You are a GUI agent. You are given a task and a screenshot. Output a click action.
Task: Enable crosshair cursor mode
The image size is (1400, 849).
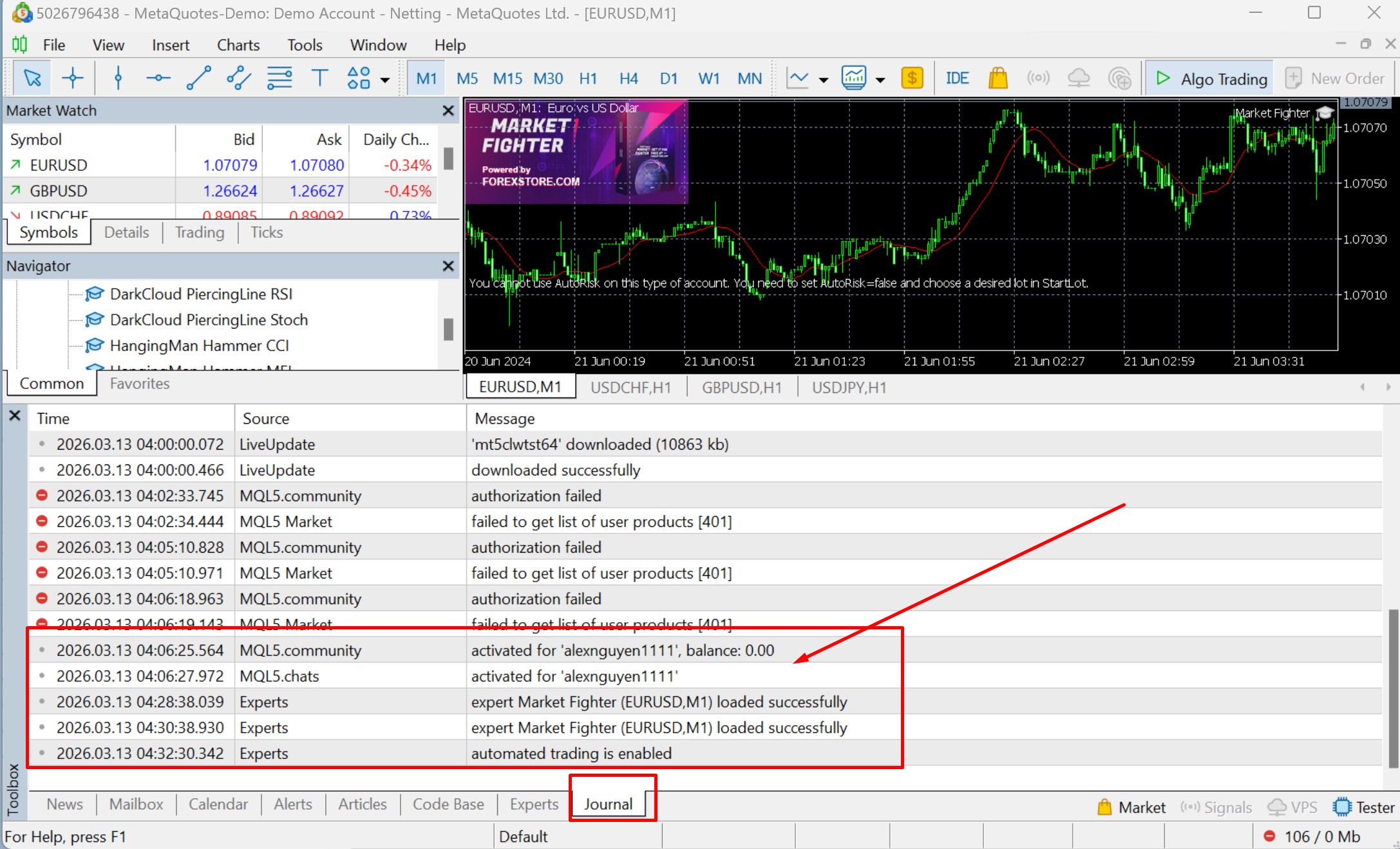(72, 77)
